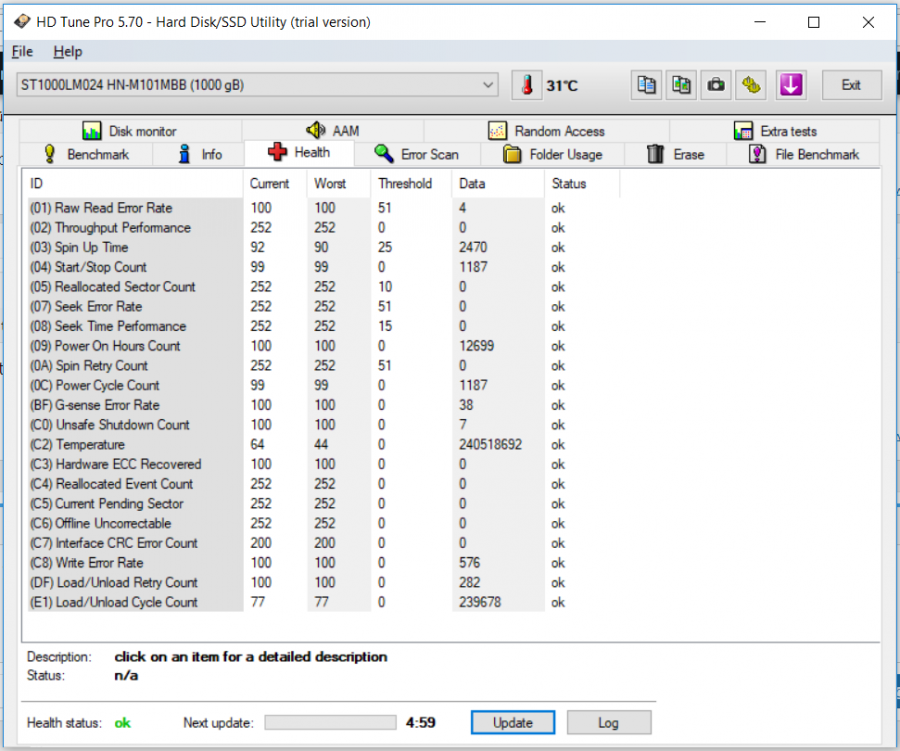Select the Throughput Performance row

point(323,227)
